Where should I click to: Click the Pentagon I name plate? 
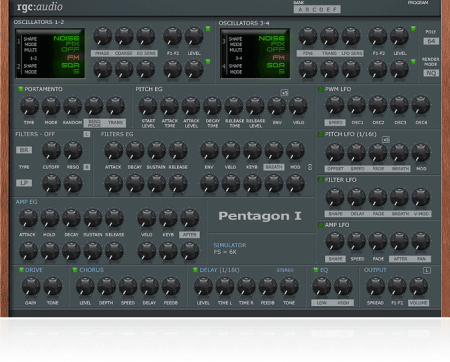[x=260, y=216]
